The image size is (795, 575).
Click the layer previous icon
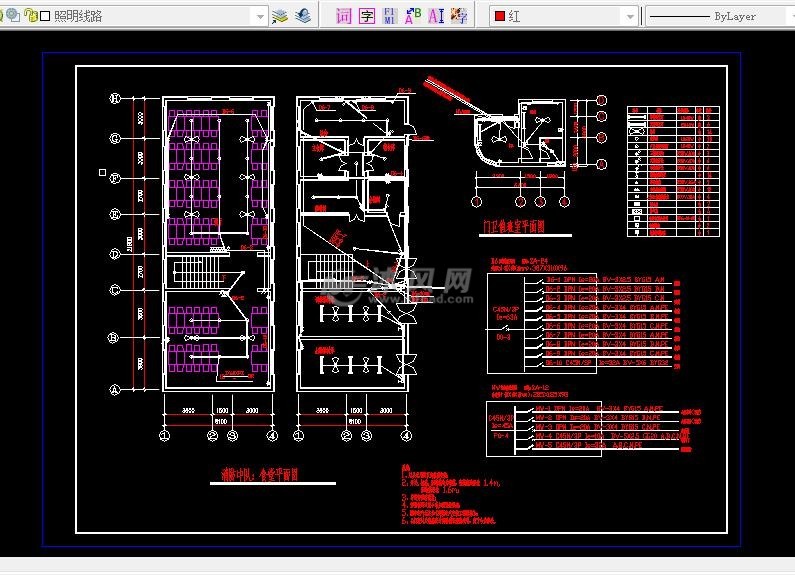tap(303, 16)
